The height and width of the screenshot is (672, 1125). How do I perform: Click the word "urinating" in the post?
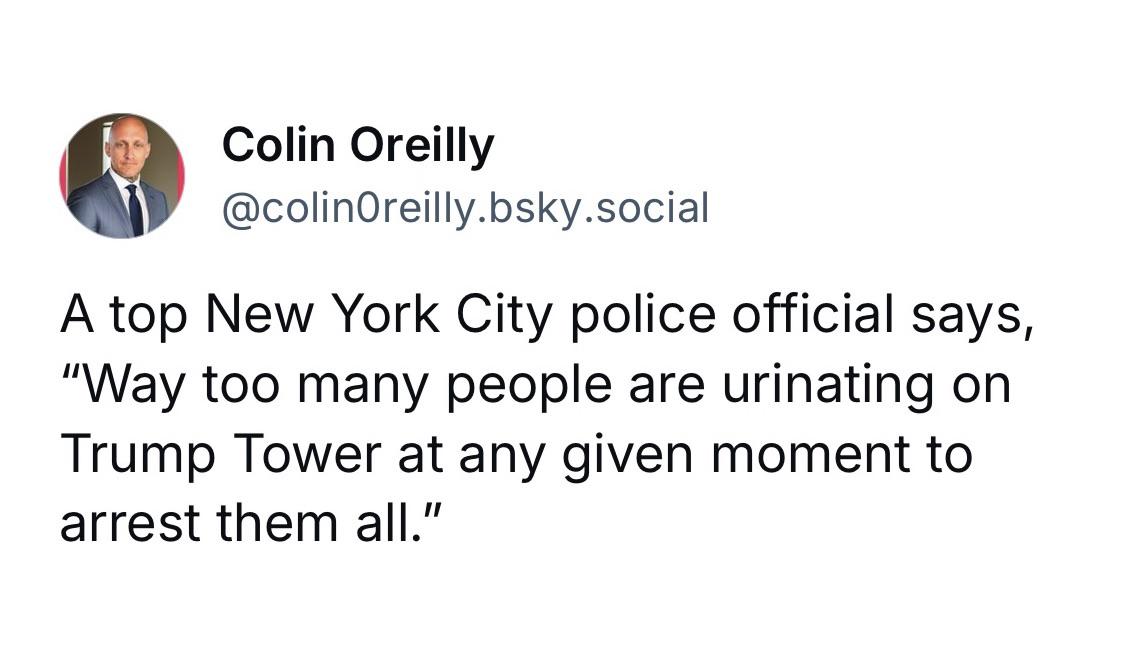pyautogui.click(x=828, y=385)
